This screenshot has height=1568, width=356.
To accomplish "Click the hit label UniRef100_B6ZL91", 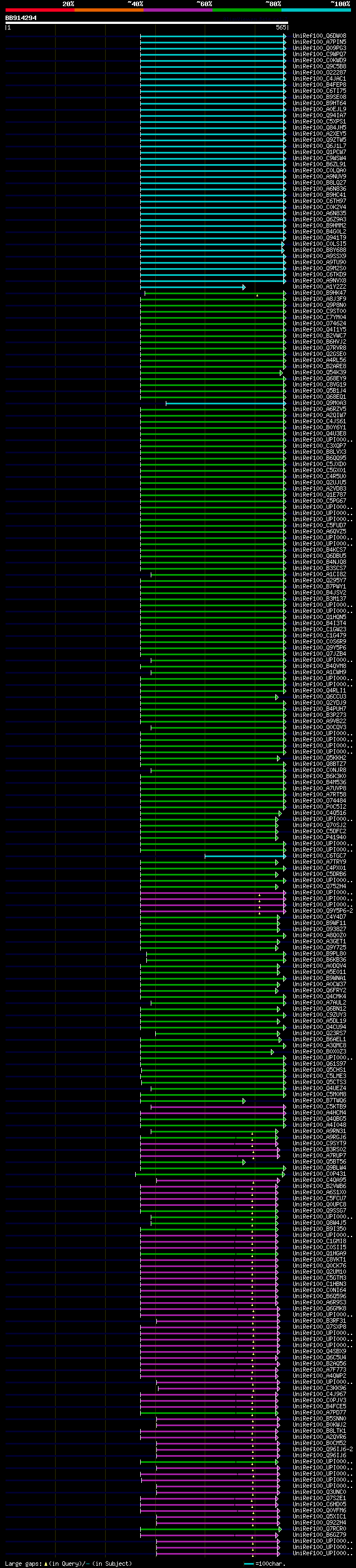I will pos(319,164).
